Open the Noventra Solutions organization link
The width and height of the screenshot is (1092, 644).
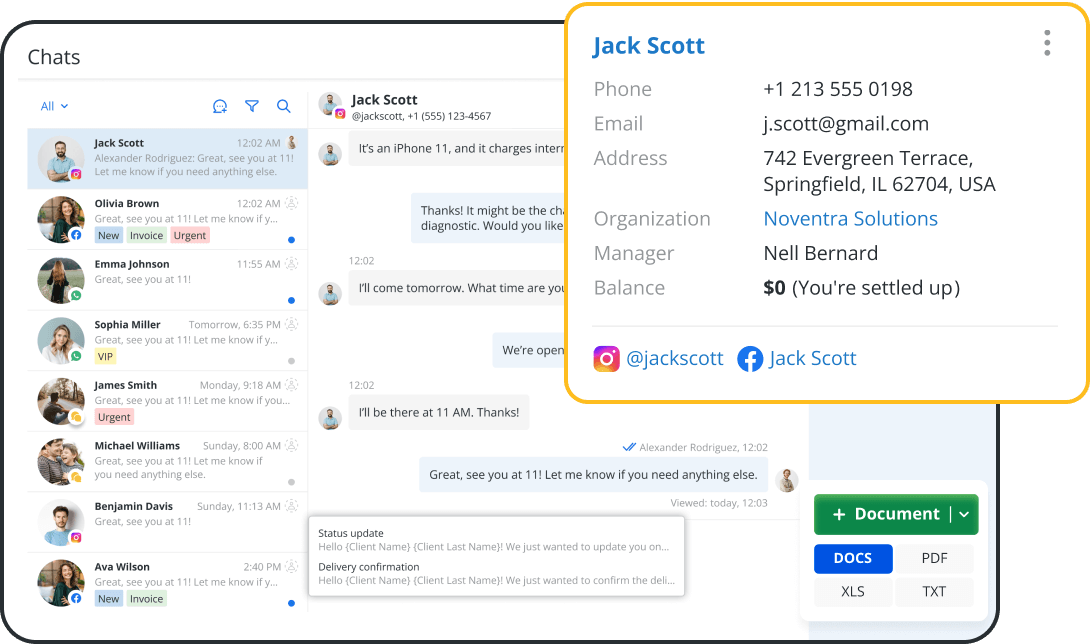pyautogui.click(x=850, y=218)
